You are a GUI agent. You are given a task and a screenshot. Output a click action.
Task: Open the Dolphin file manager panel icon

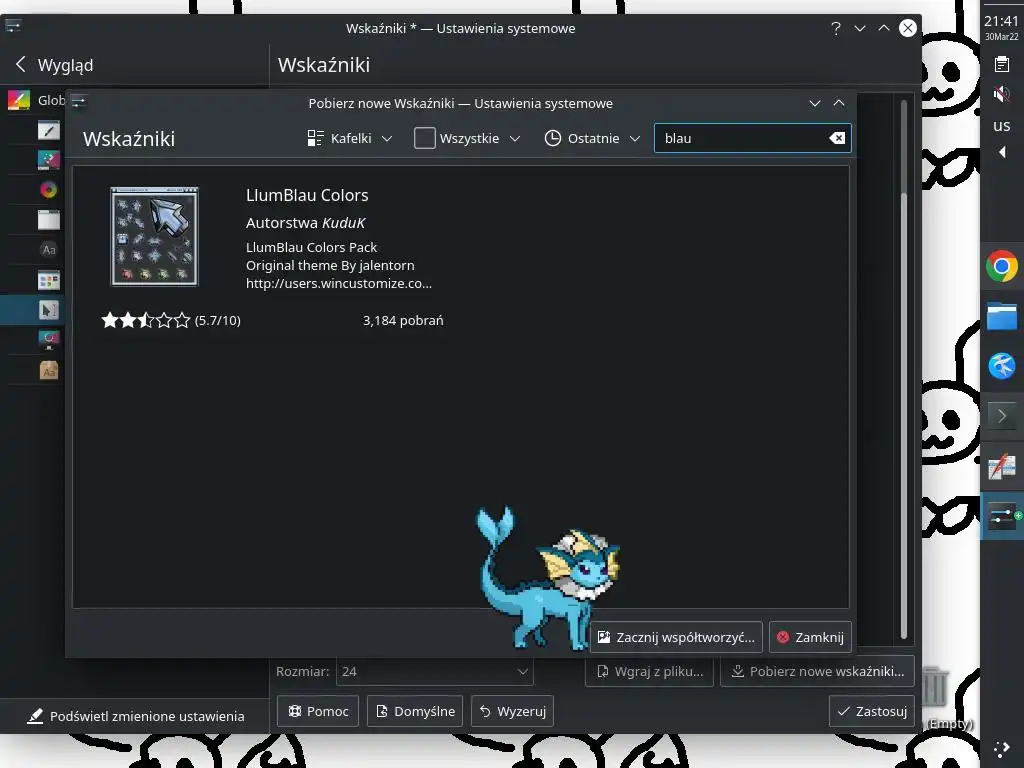coord(1002,317)
